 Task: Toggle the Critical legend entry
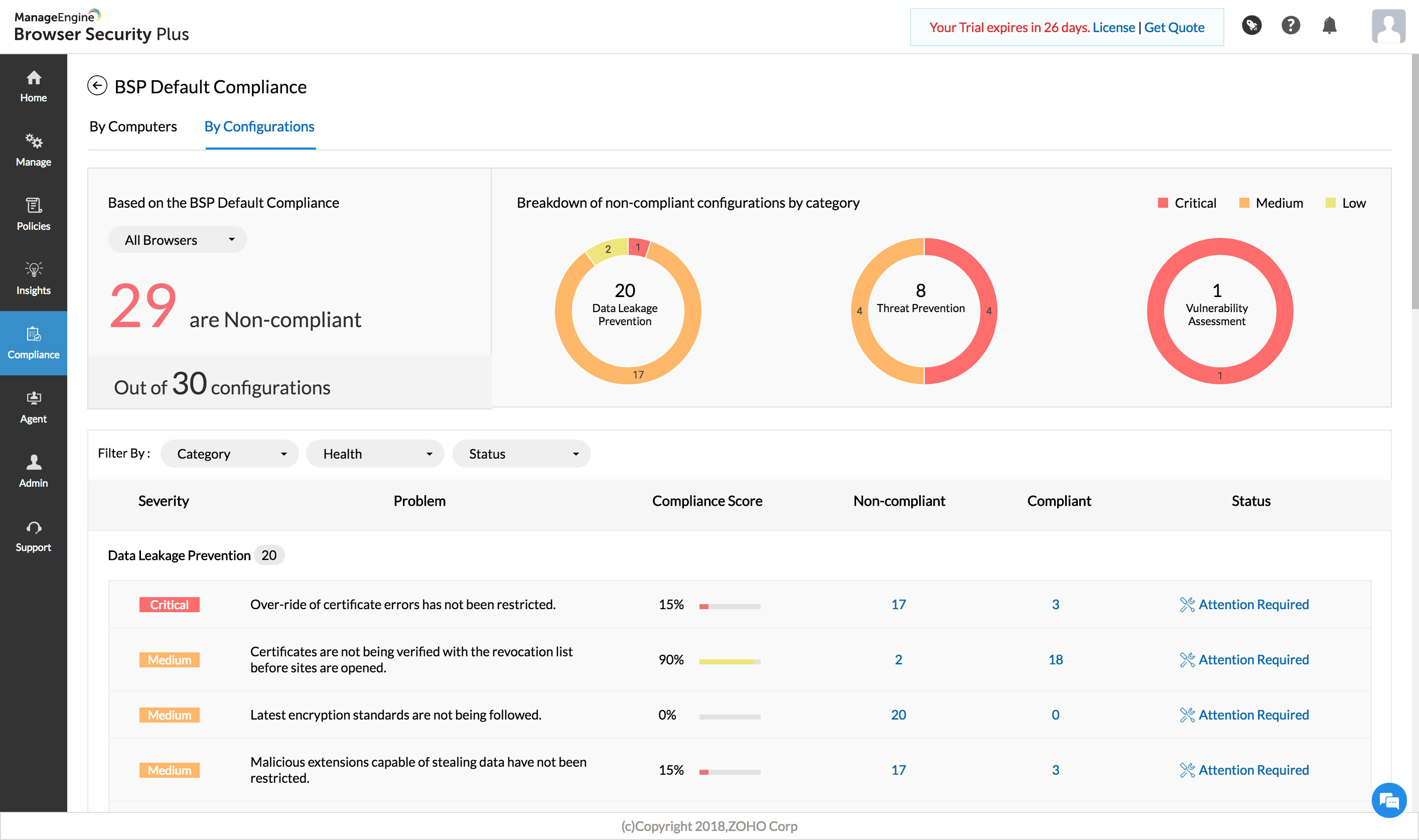click(x=1187, y=203)
